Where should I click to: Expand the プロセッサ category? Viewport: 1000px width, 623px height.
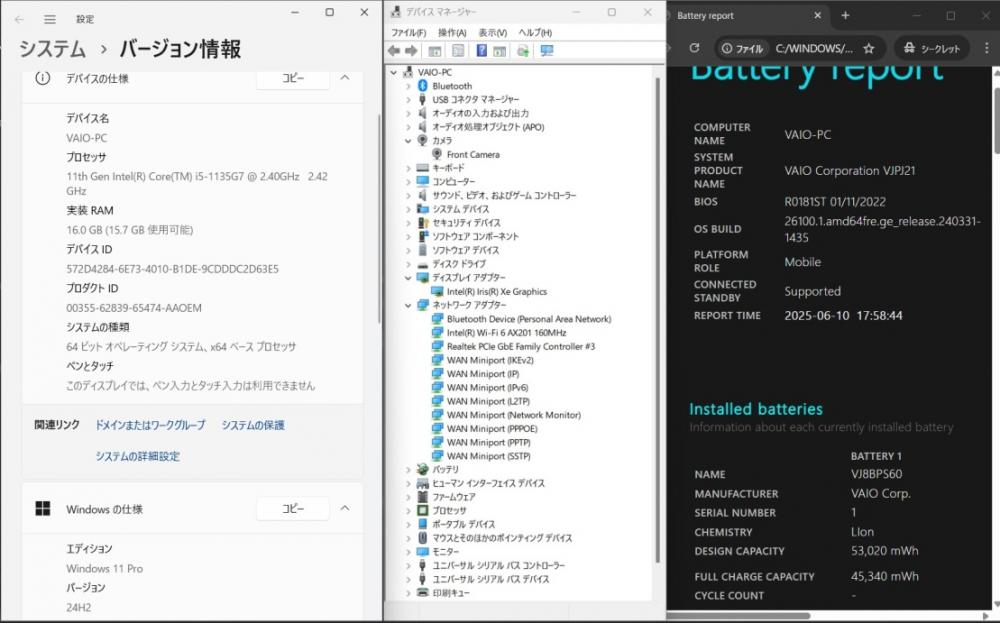[408, 511]
